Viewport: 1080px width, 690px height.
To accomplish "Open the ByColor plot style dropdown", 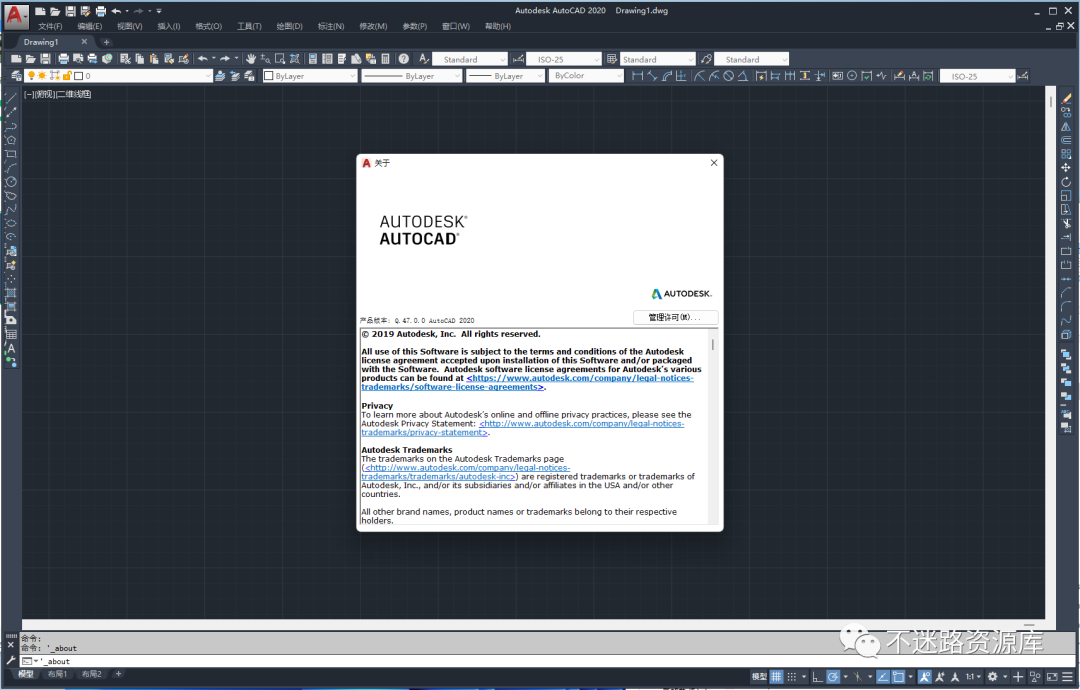I will [x=587, y=76].
